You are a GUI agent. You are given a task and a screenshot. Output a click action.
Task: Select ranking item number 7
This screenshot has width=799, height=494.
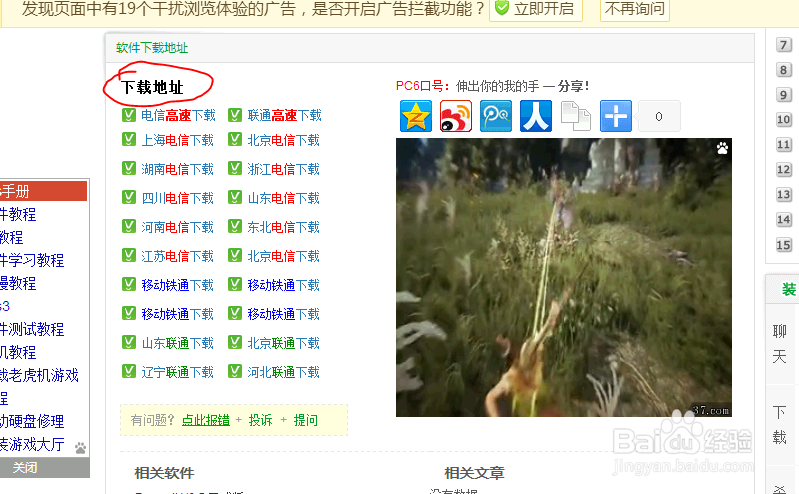(x=784, y=45)
